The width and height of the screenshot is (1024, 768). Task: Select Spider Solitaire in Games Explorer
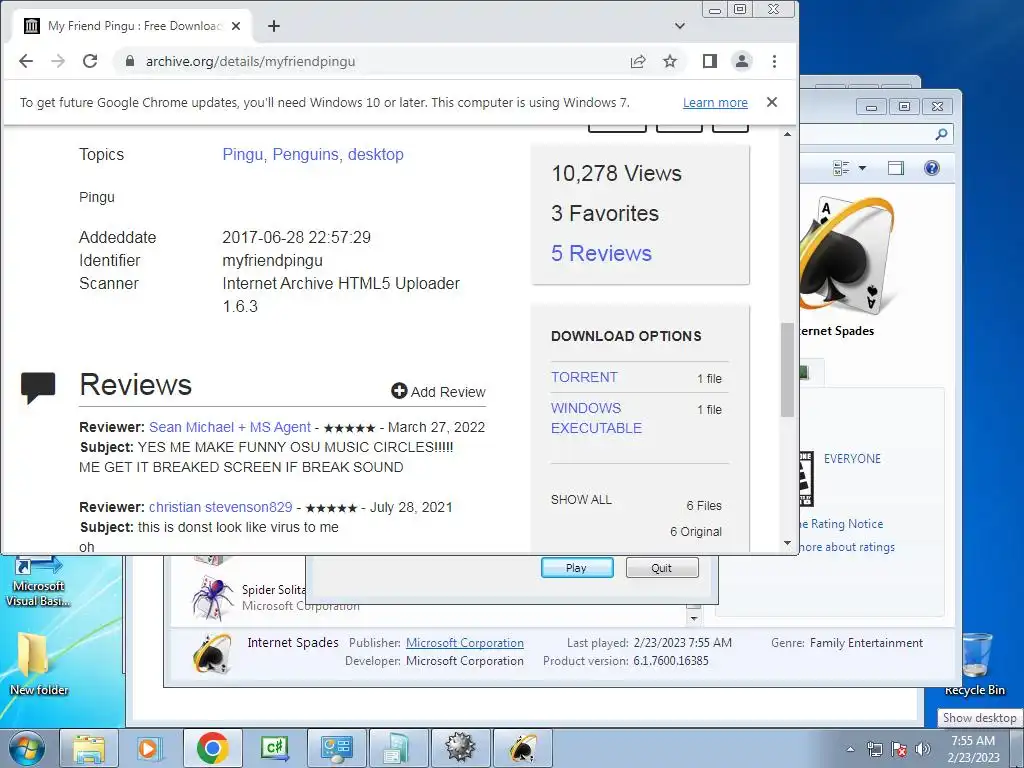tap(274, 598)
